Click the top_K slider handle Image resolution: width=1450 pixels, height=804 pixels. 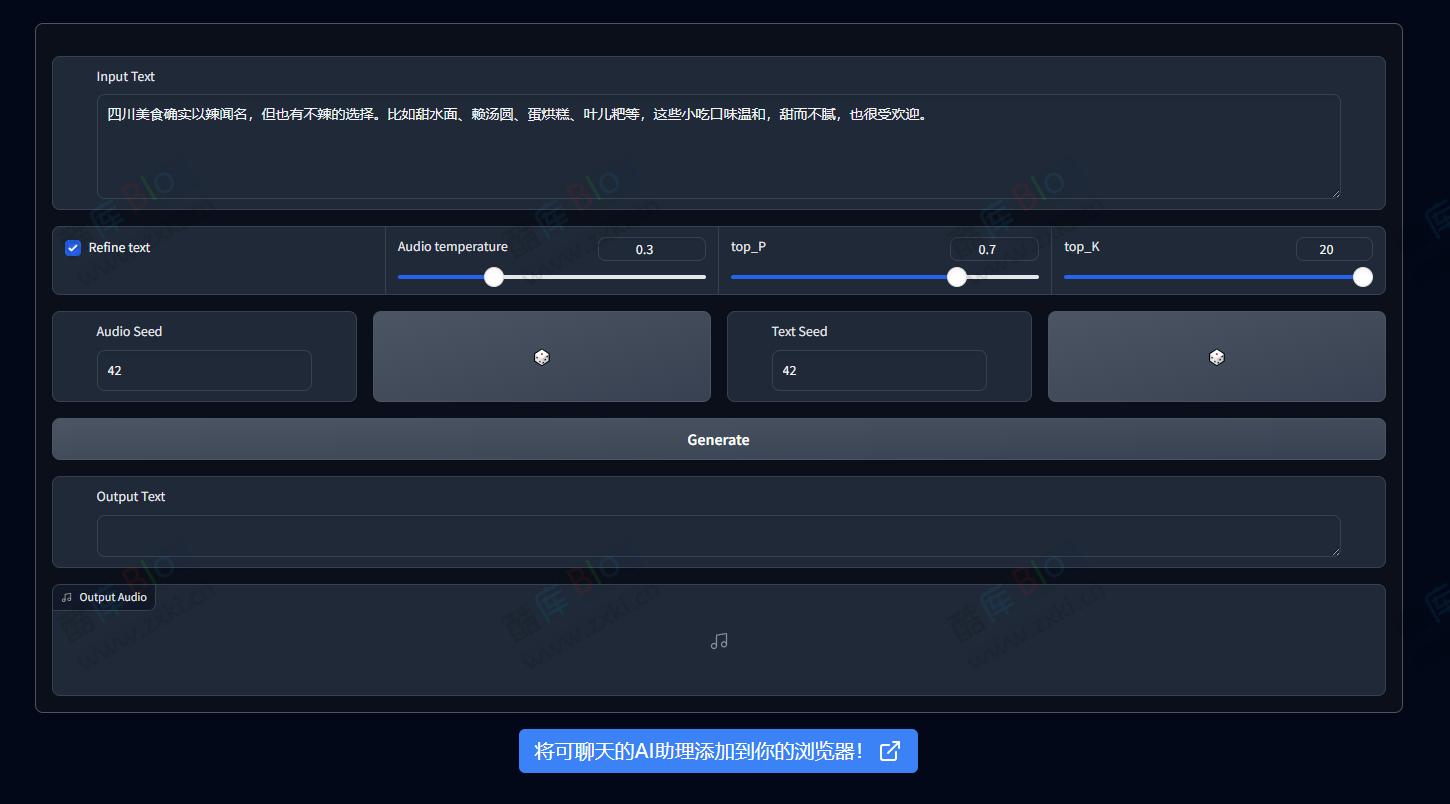coord(1362,277)
